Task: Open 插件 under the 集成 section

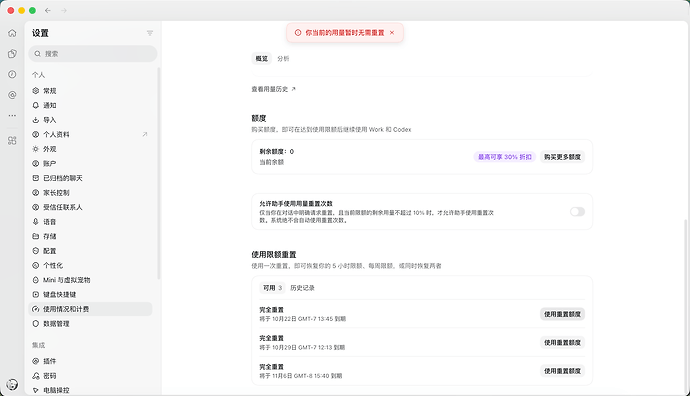Action: [x=90, y=361]
